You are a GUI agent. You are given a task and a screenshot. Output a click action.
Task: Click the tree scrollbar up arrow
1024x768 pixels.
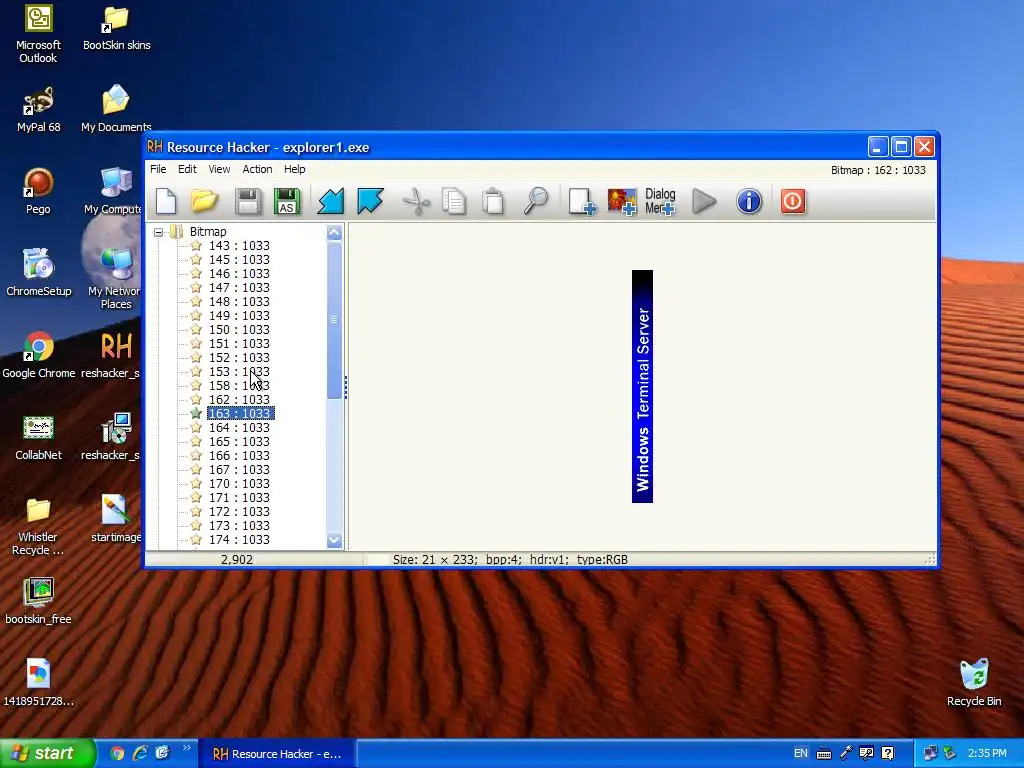334,232
